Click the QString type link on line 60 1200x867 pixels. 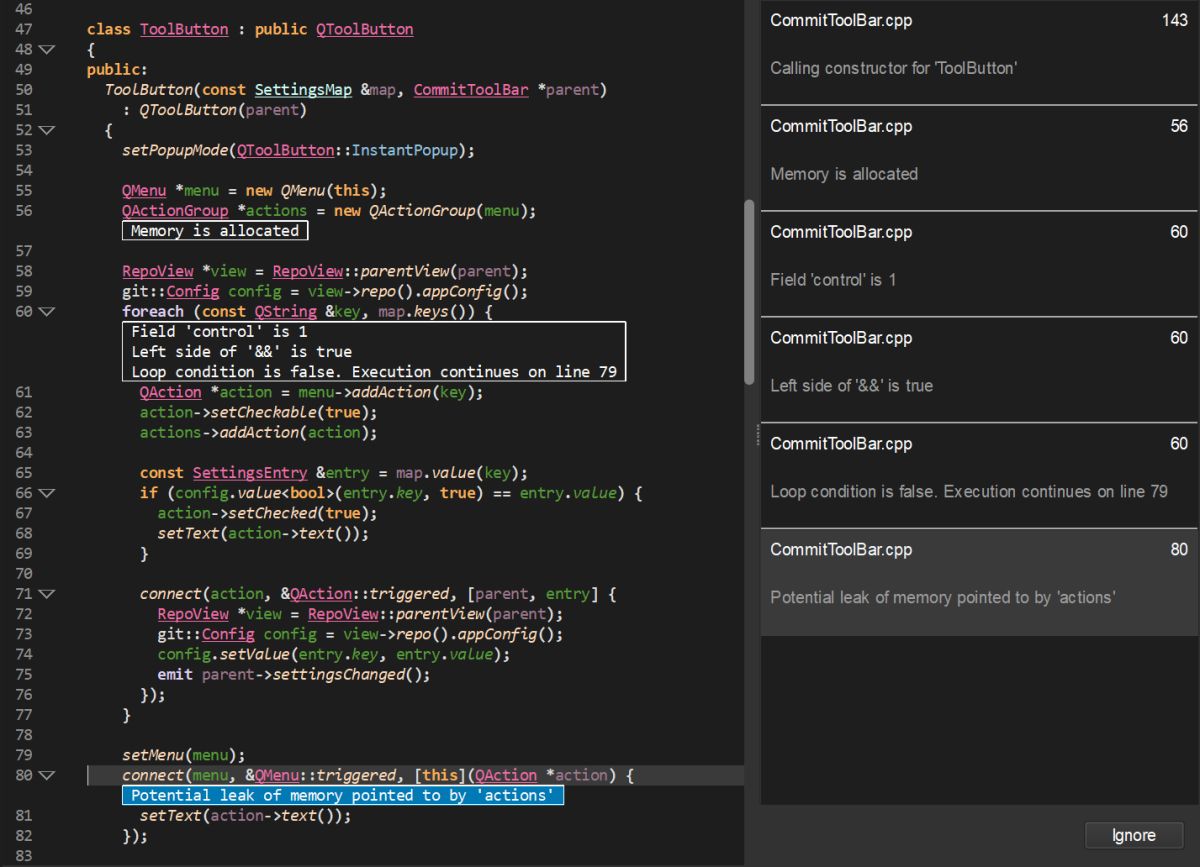285,312
